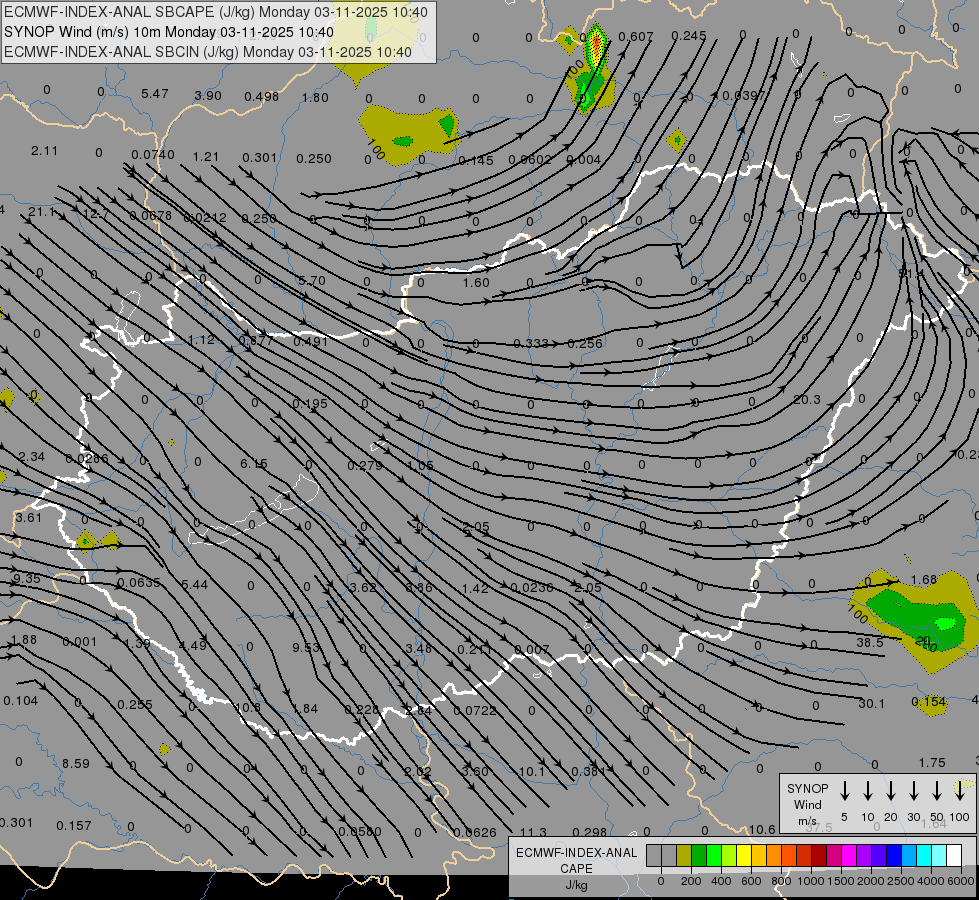
Task: Pick the bright green swatch before the 400 tick
Action: click(714, 856)
